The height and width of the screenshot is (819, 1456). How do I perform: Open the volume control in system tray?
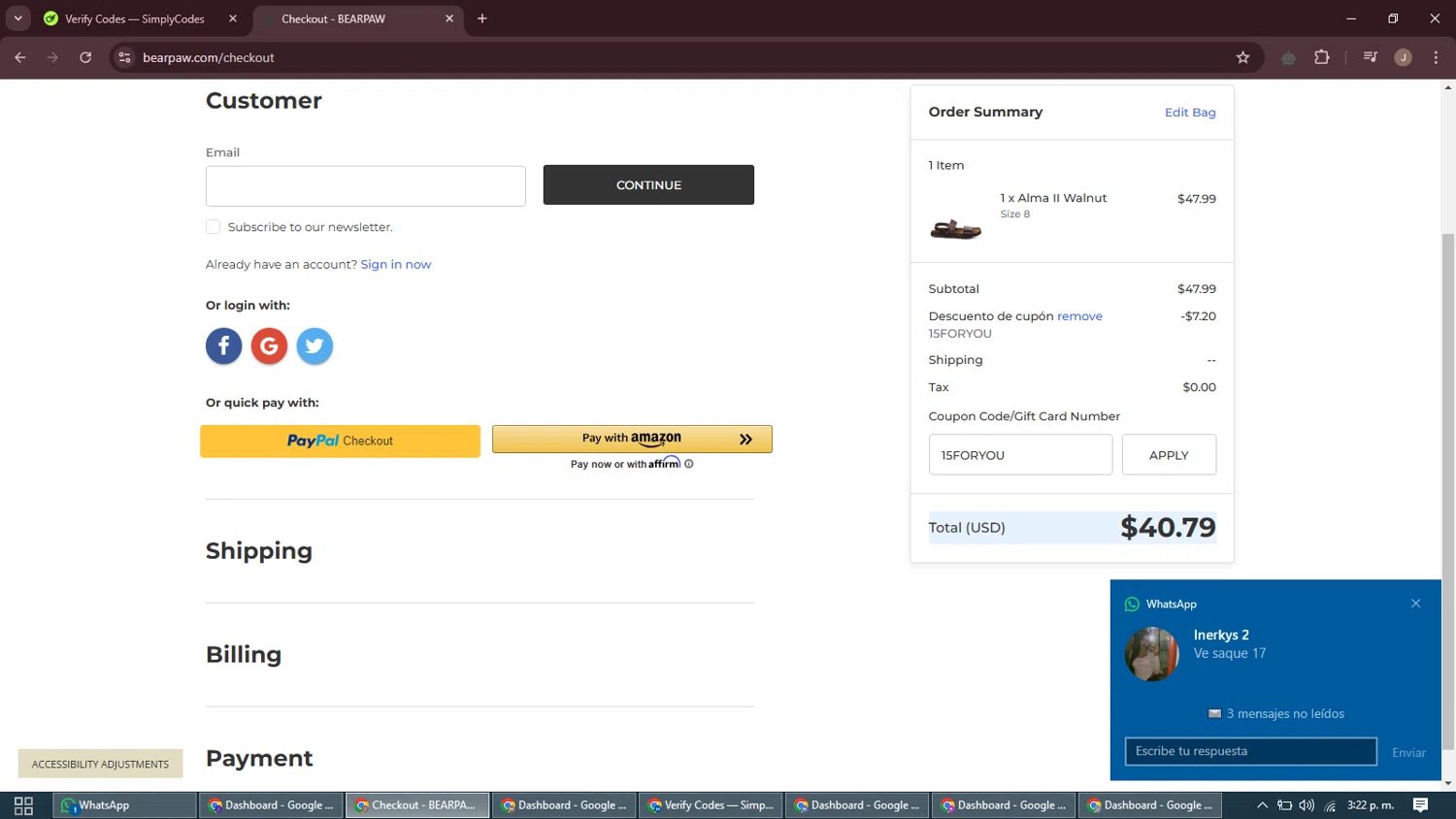1307,805
